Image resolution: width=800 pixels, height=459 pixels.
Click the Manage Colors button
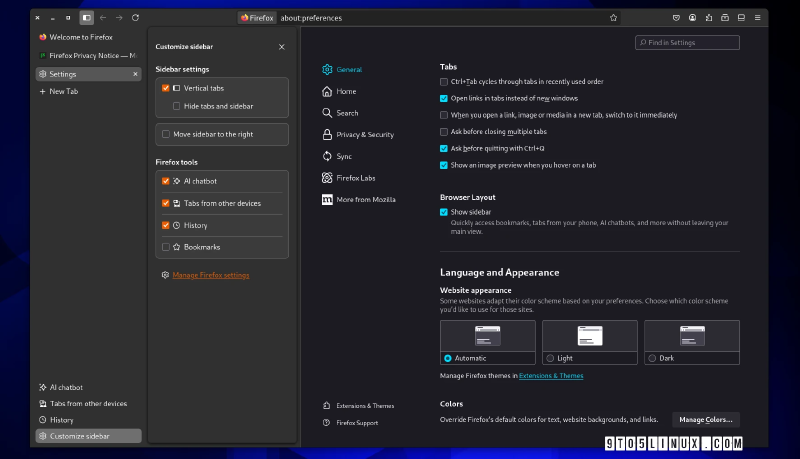tap(705, 419)
